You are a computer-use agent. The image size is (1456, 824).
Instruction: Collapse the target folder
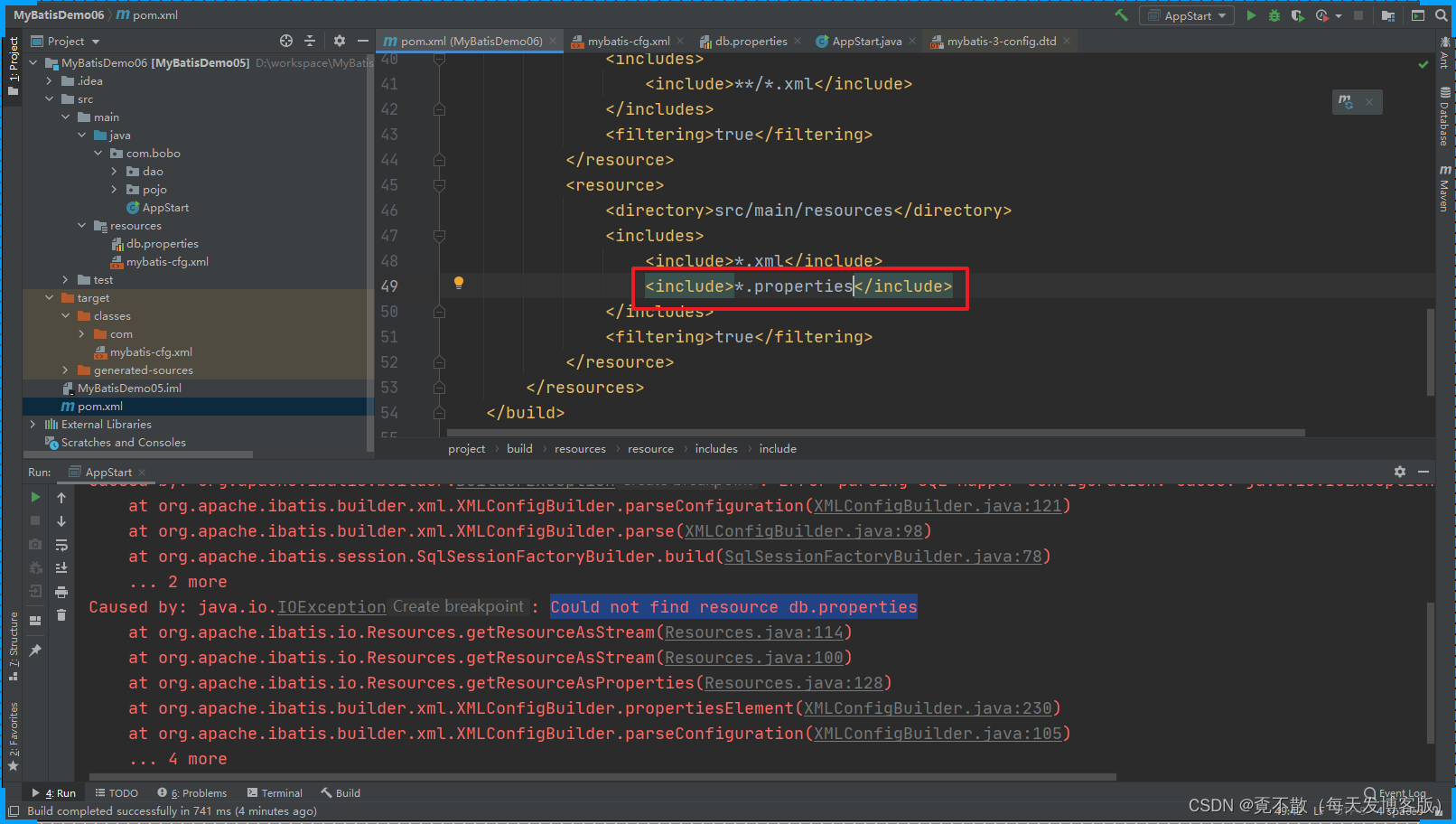pyautogui.click(x=50, y=297)
